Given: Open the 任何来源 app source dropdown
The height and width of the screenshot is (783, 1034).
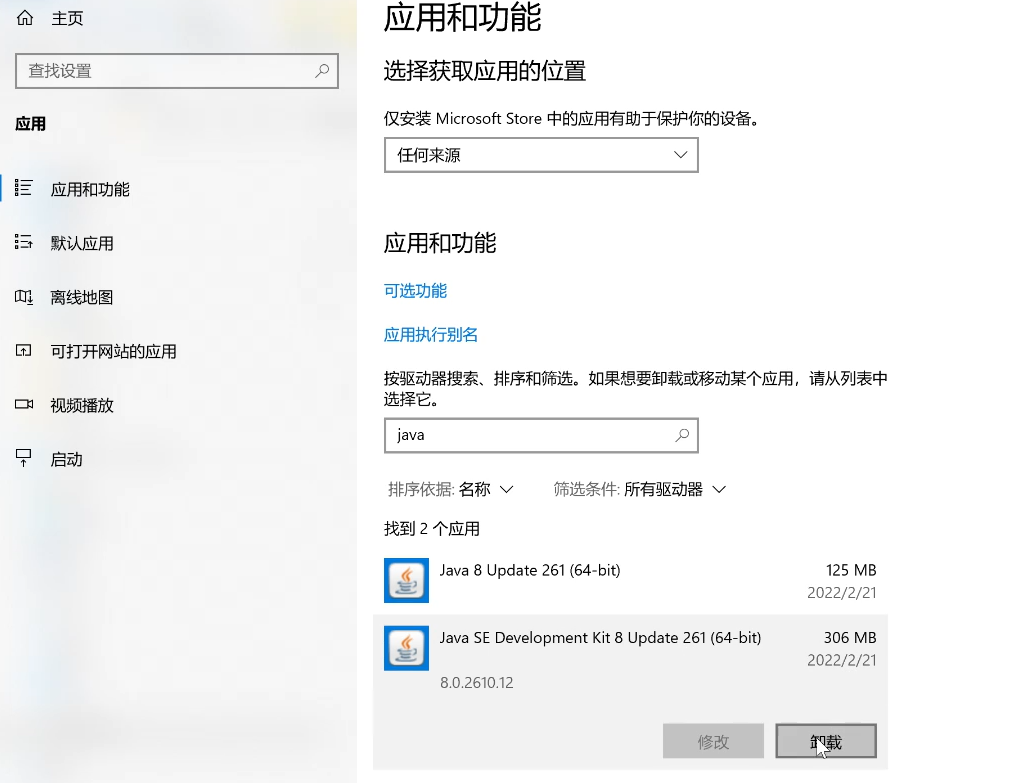Looking at the screenshot, I should click(x=541, y=155).
